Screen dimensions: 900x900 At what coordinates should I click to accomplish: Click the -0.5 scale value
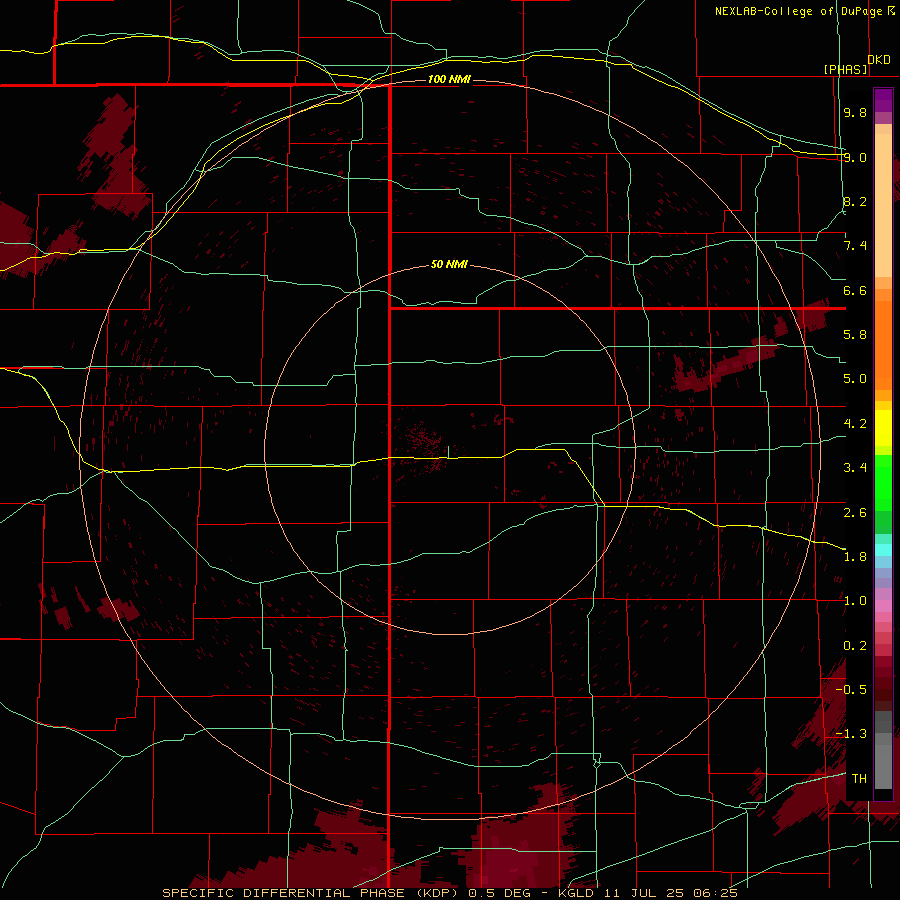point(851,690)
